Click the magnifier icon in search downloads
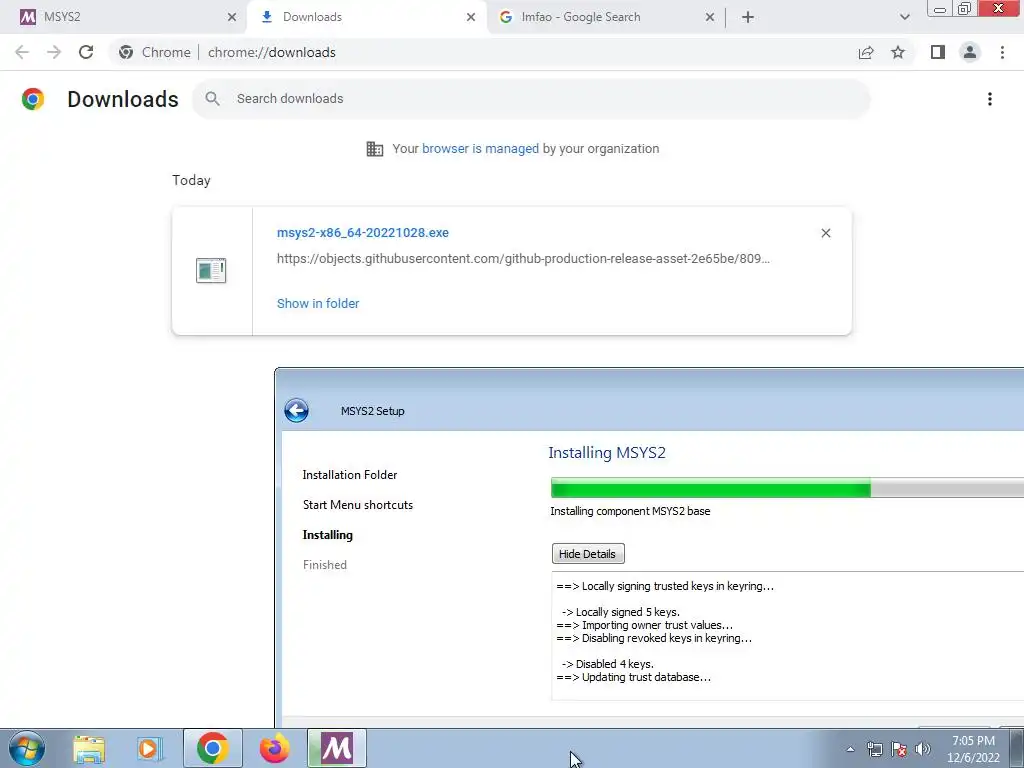 coord(212,99)
